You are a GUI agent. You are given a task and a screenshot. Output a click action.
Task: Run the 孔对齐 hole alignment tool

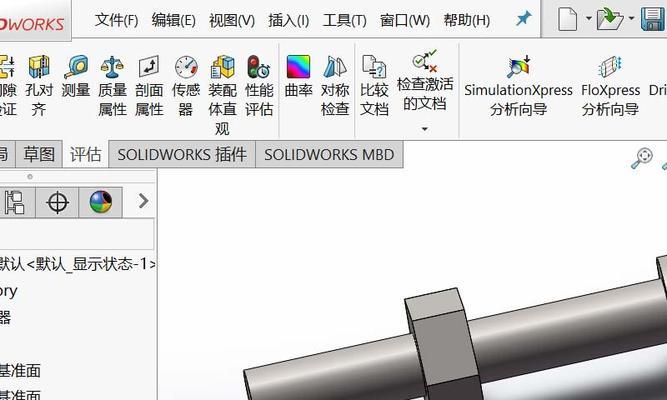pos(39,86)
